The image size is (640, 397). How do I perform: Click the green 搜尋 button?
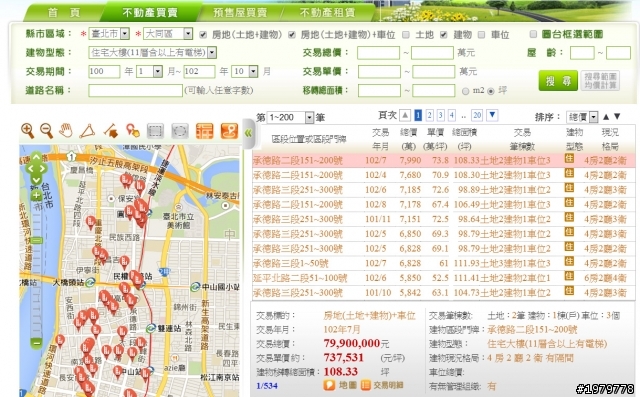558,81
